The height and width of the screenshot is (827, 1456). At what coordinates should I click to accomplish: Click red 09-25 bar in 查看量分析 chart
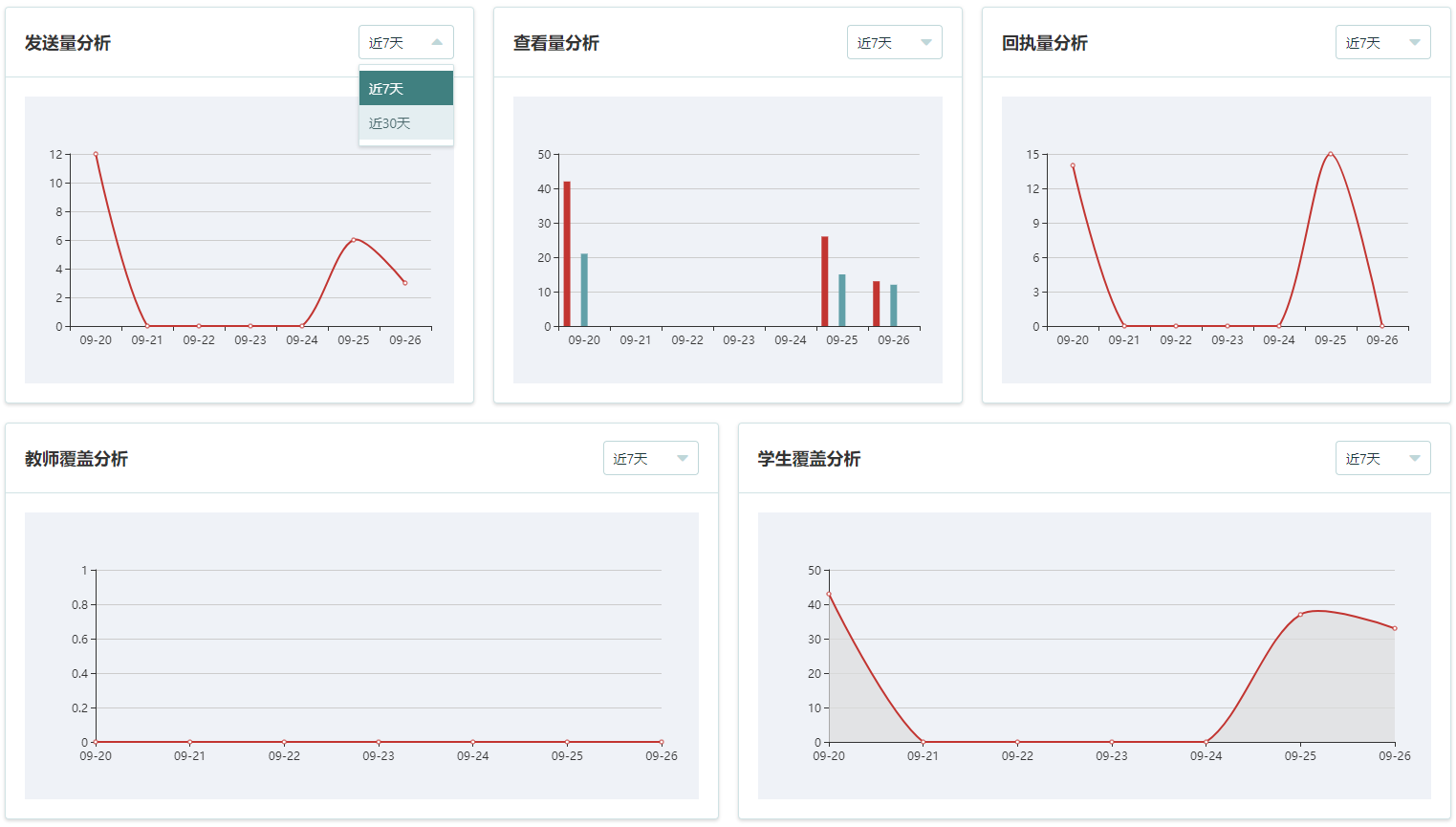click(x=825, y=281)
